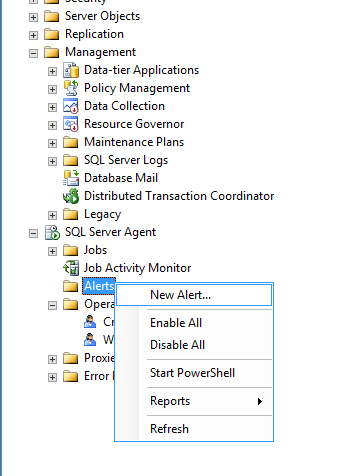This screenshot has height=476, width=364.
Task: Expand the Server Objects node
Action: [33, 17]
